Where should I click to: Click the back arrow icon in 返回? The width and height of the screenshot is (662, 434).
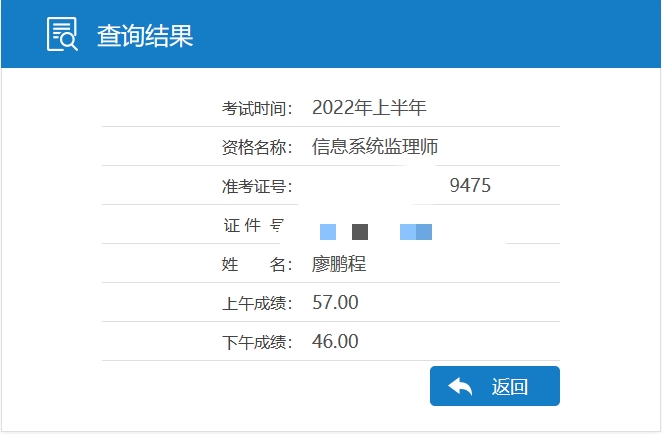click(x=460, y=387)
